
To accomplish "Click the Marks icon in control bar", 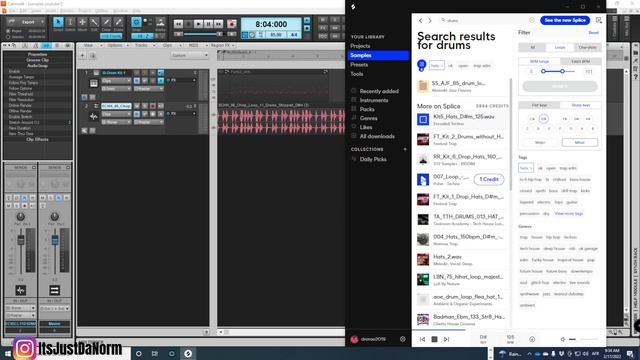I will point(160,23).
